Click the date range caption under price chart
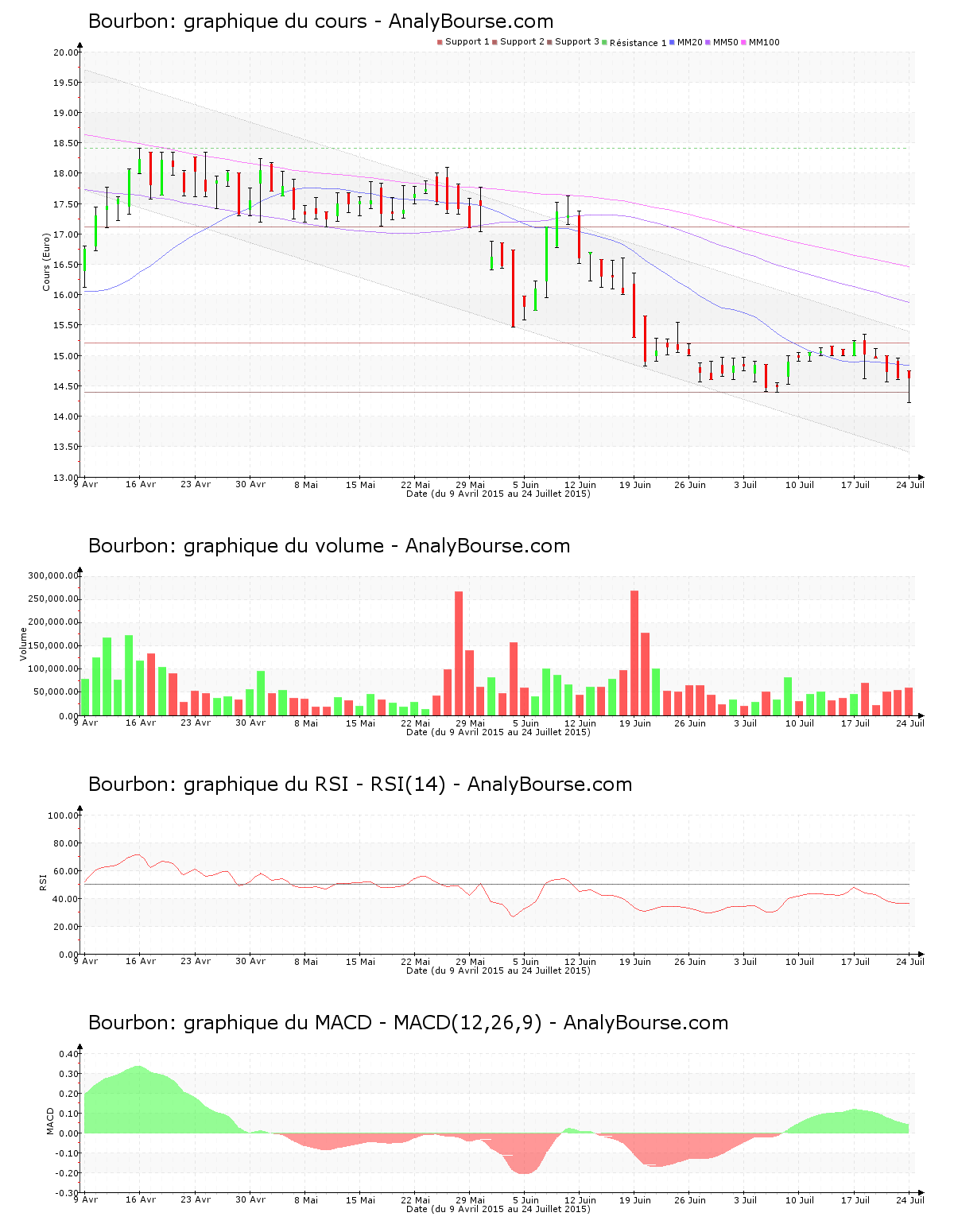Viewport: 954px width, 1232px height. [x=498, y=494]
